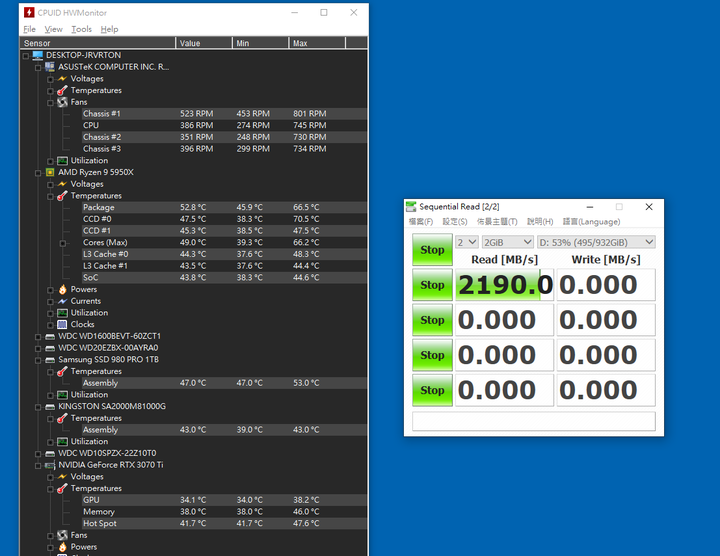Open the 2GiB test size dropdown
The width and height of the screenshot is (720, 556).
[x=507, y=242]
